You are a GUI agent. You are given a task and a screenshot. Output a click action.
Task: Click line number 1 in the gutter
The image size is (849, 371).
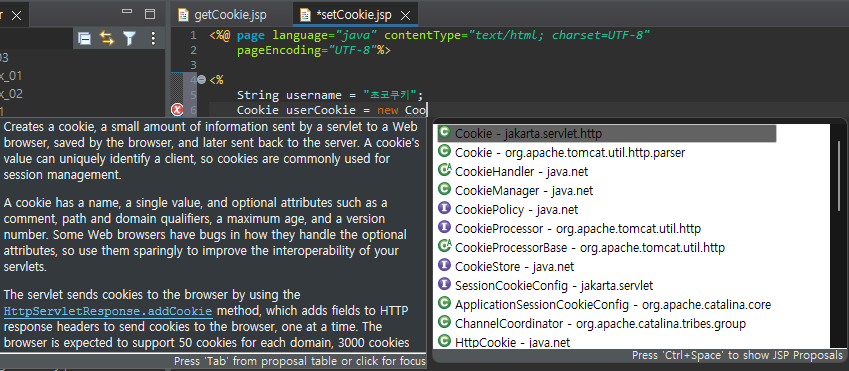point(193,36)
